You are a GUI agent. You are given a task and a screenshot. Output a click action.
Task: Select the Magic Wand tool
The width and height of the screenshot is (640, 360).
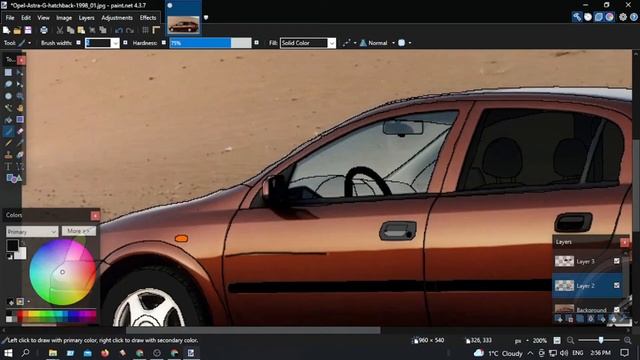pos(8,108)
